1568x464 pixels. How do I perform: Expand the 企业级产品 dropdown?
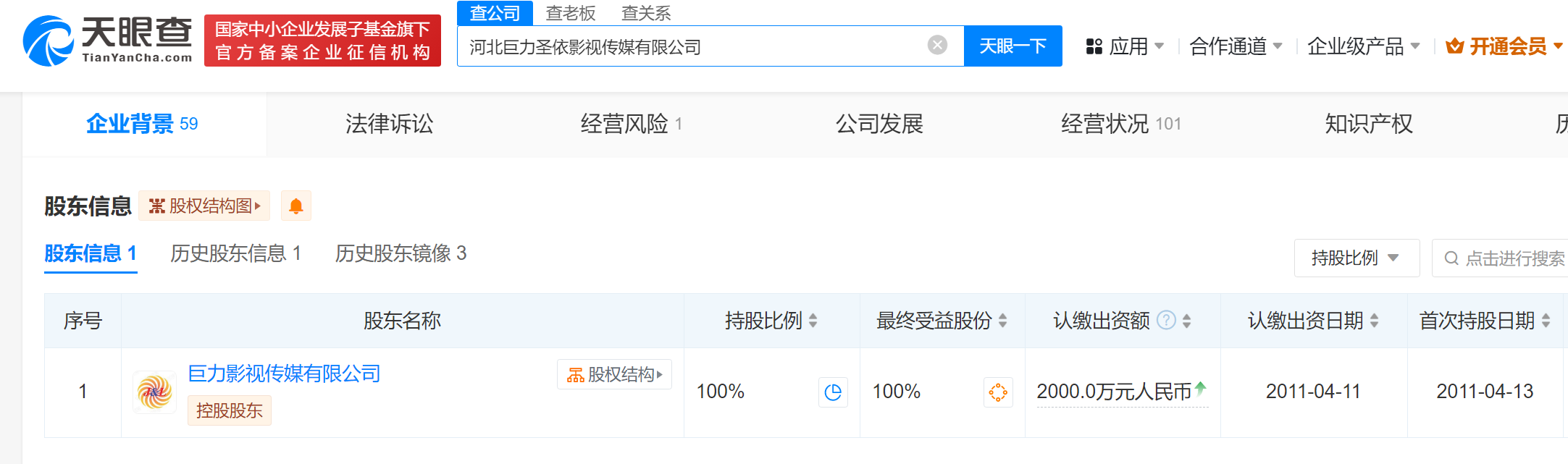(x=1363, y=46)
